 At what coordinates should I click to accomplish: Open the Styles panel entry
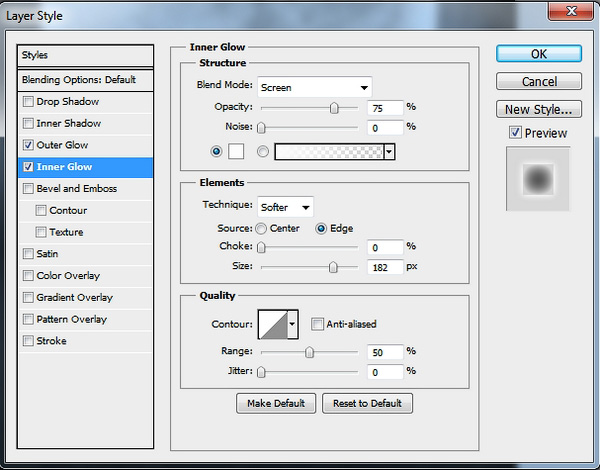point(85,55)
